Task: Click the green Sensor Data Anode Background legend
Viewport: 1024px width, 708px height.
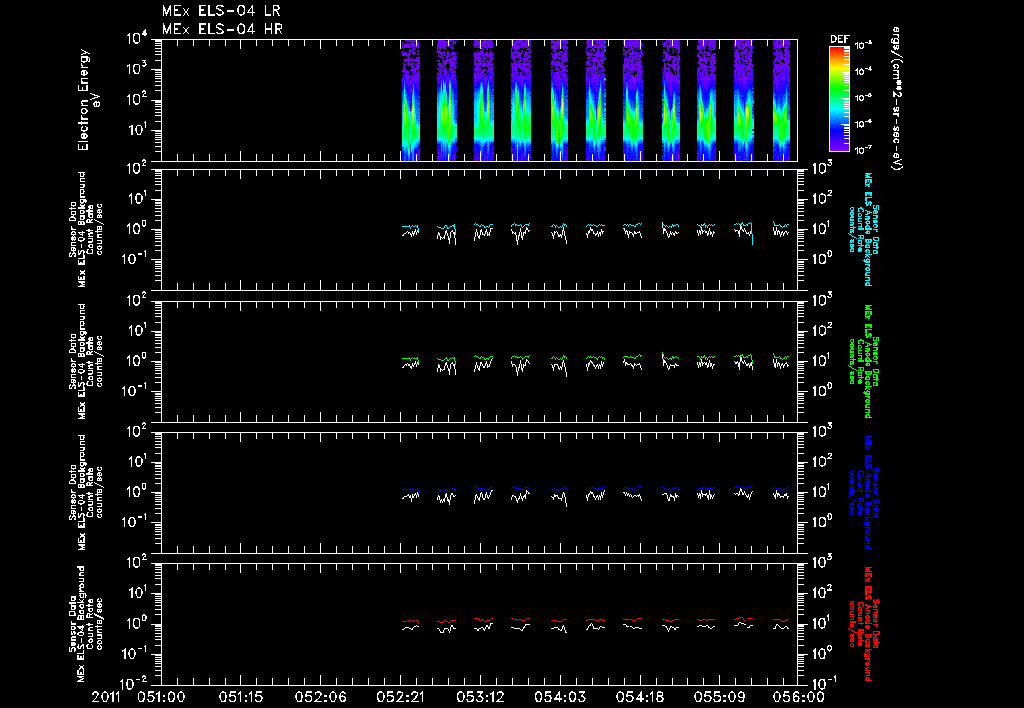Action: [863, 361]
